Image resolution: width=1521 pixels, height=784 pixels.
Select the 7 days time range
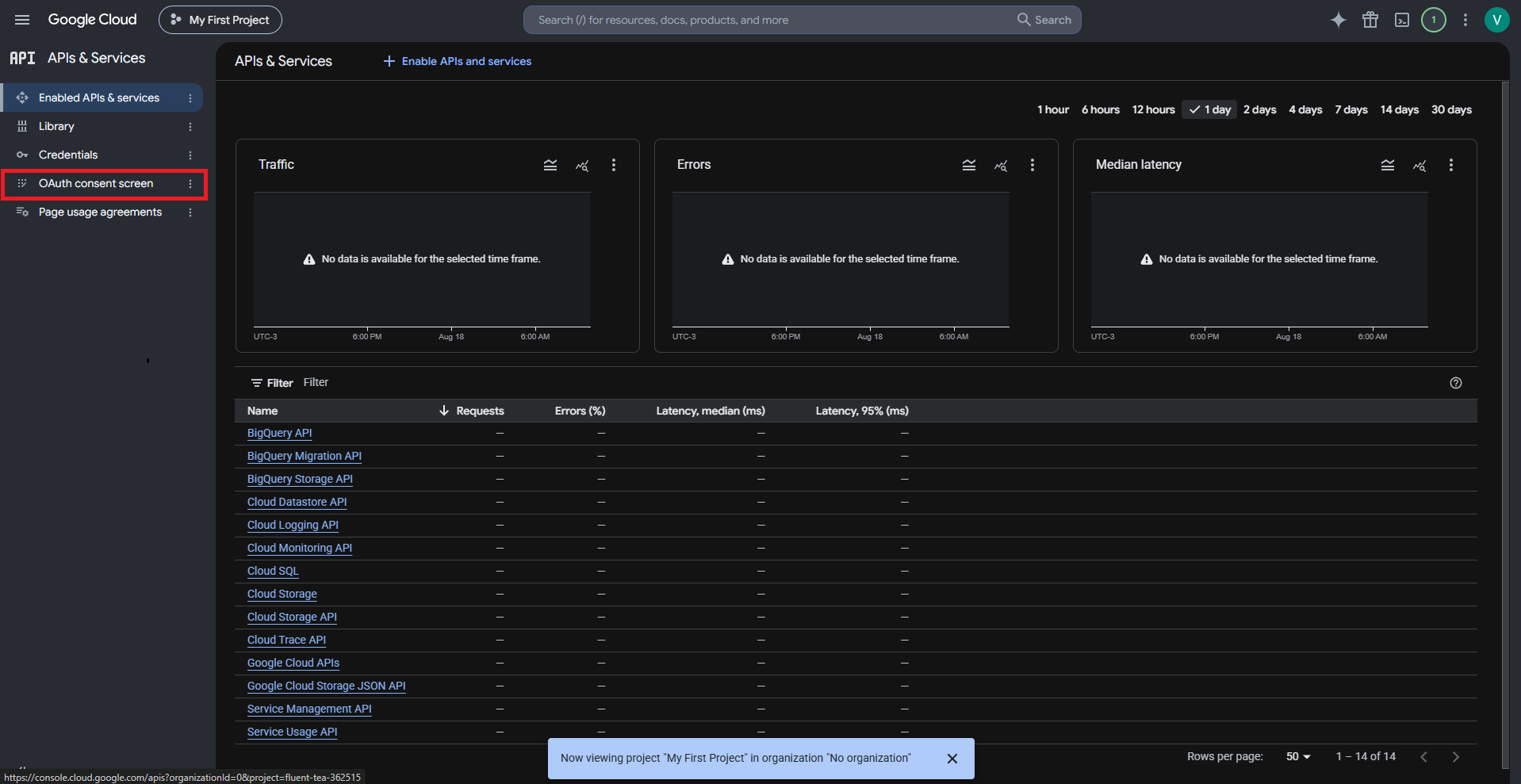click(1351, 109)
